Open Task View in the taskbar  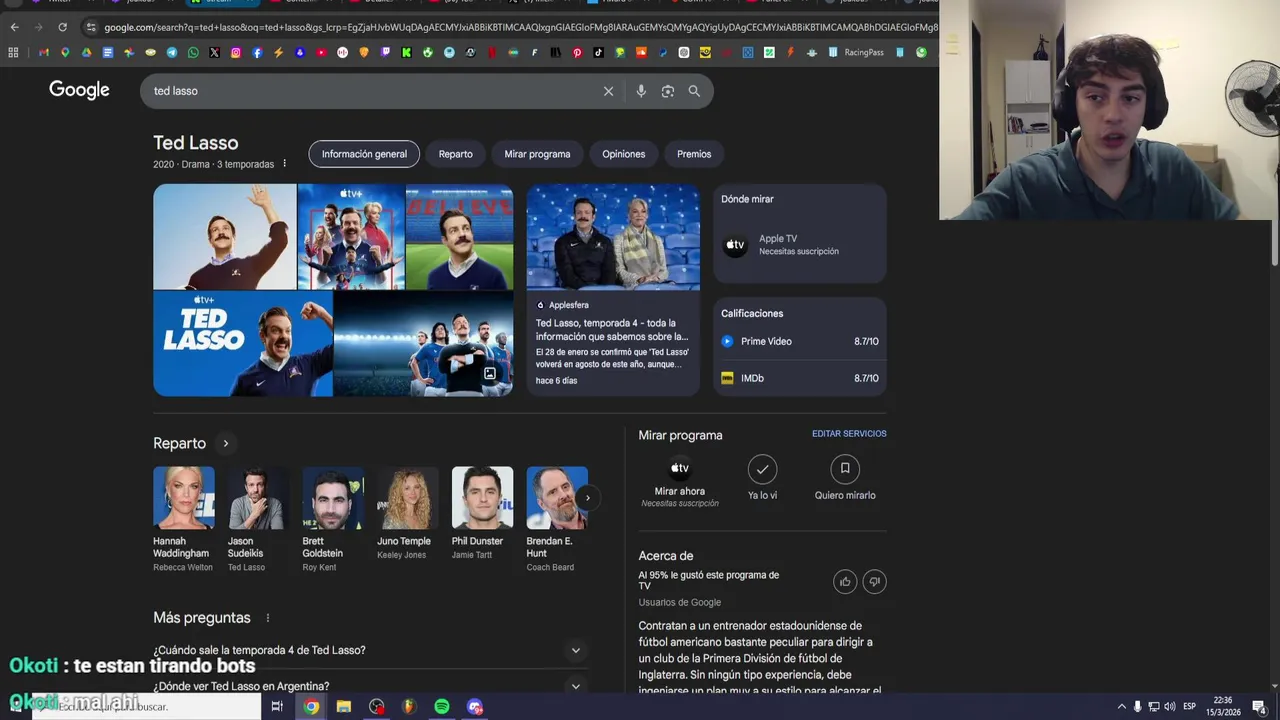(277, 706)
